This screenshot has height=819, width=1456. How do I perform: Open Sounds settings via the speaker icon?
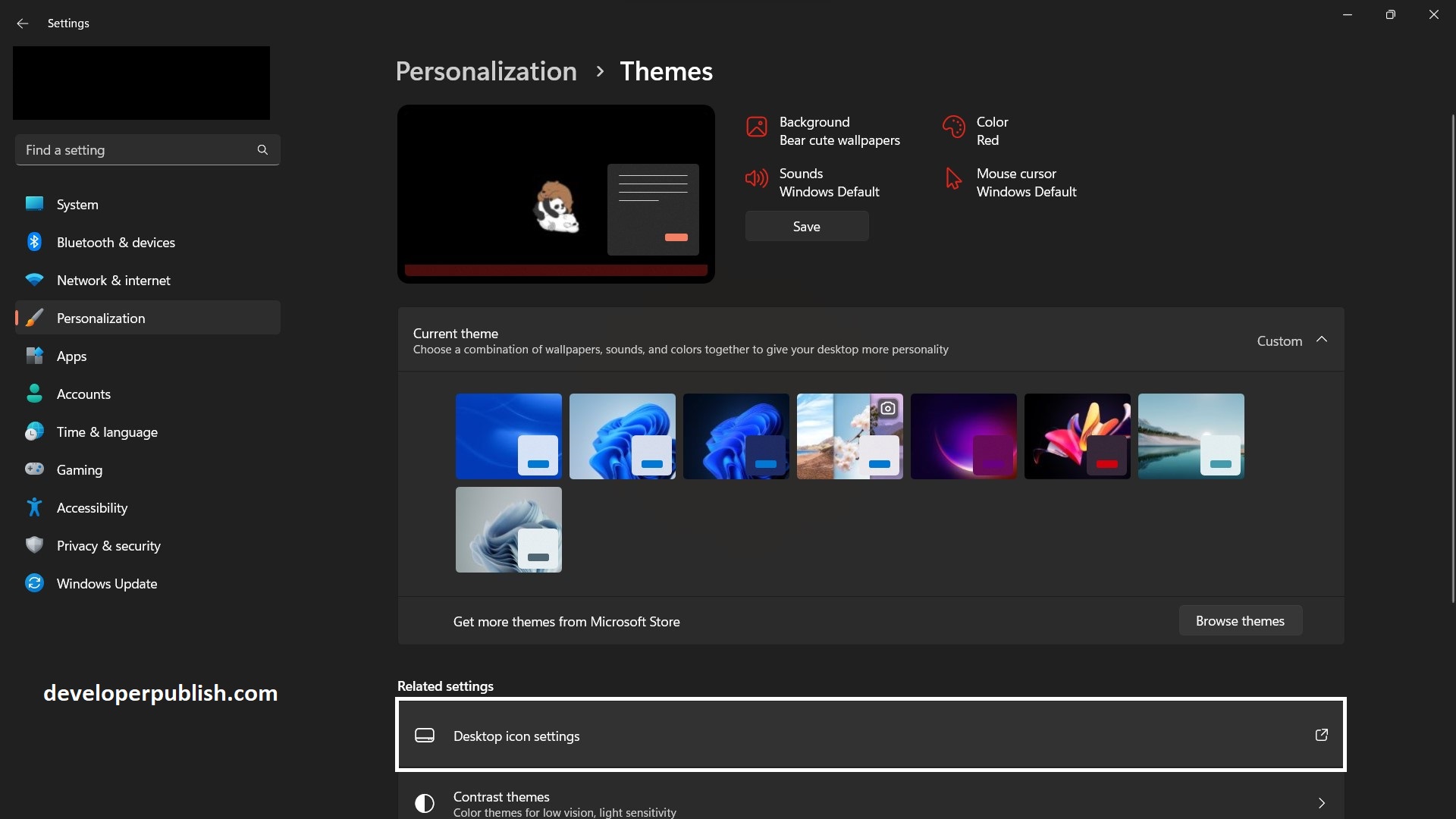pyautogui.click(x=756, y=179)
